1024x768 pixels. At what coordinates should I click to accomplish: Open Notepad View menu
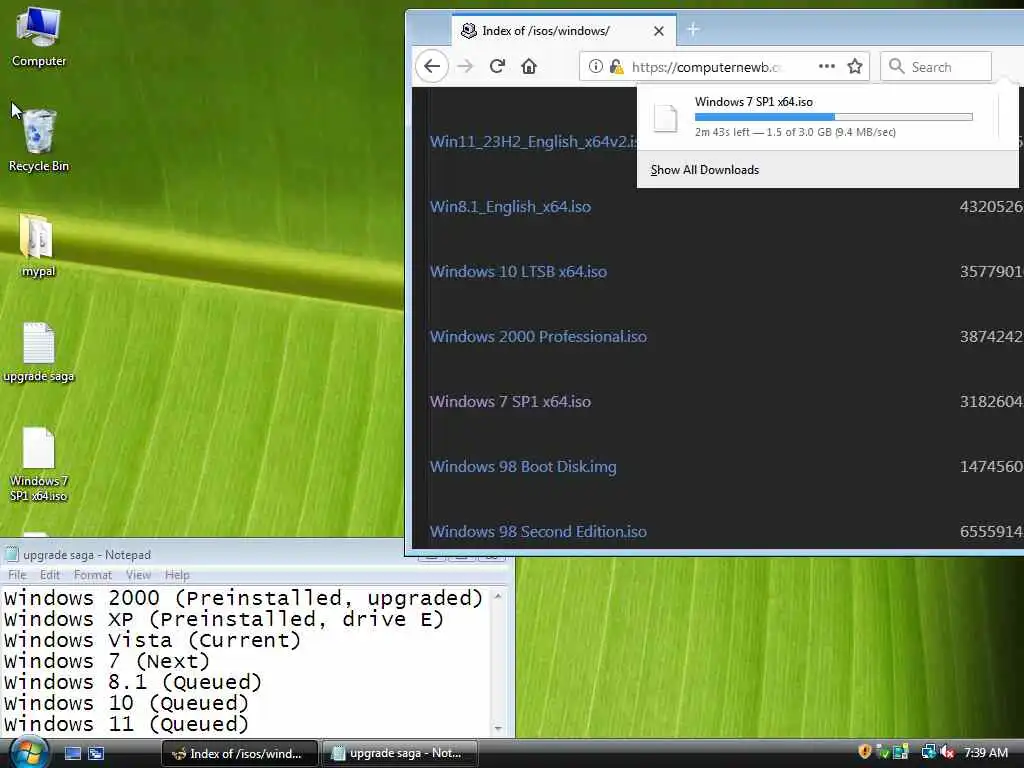coord(138,575)
